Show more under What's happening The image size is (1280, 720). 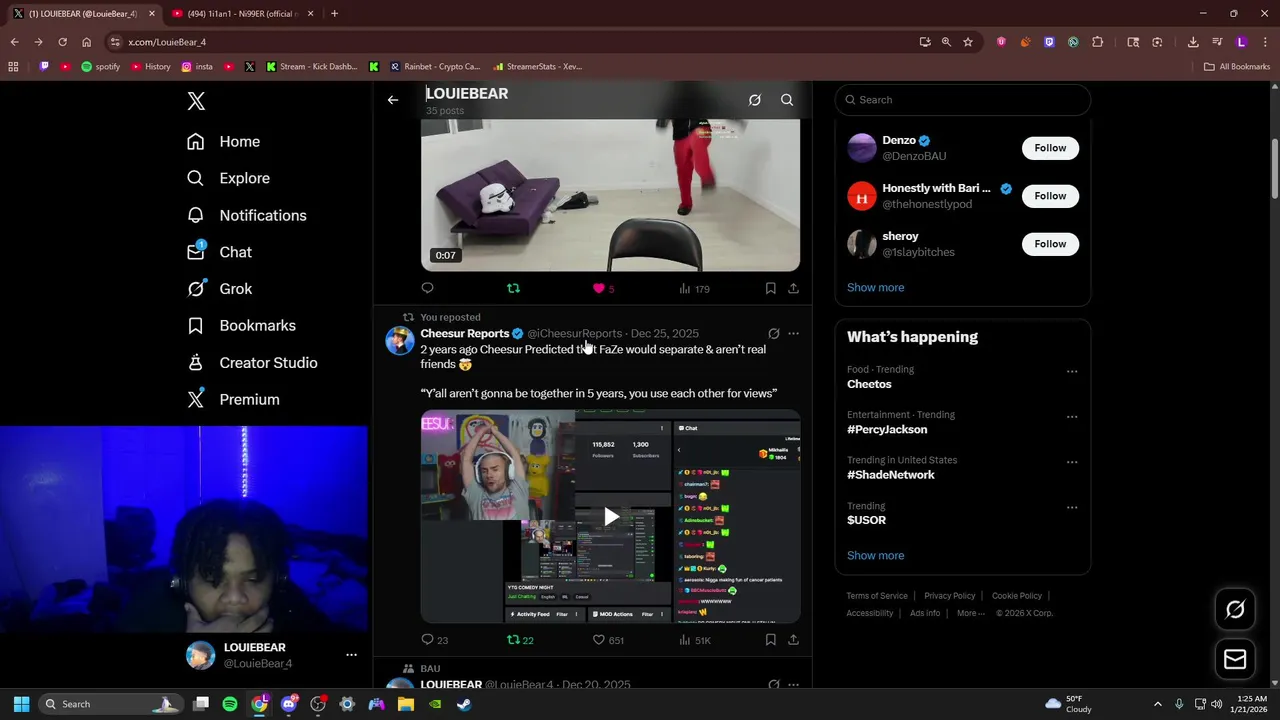click(x=875, y=555)
